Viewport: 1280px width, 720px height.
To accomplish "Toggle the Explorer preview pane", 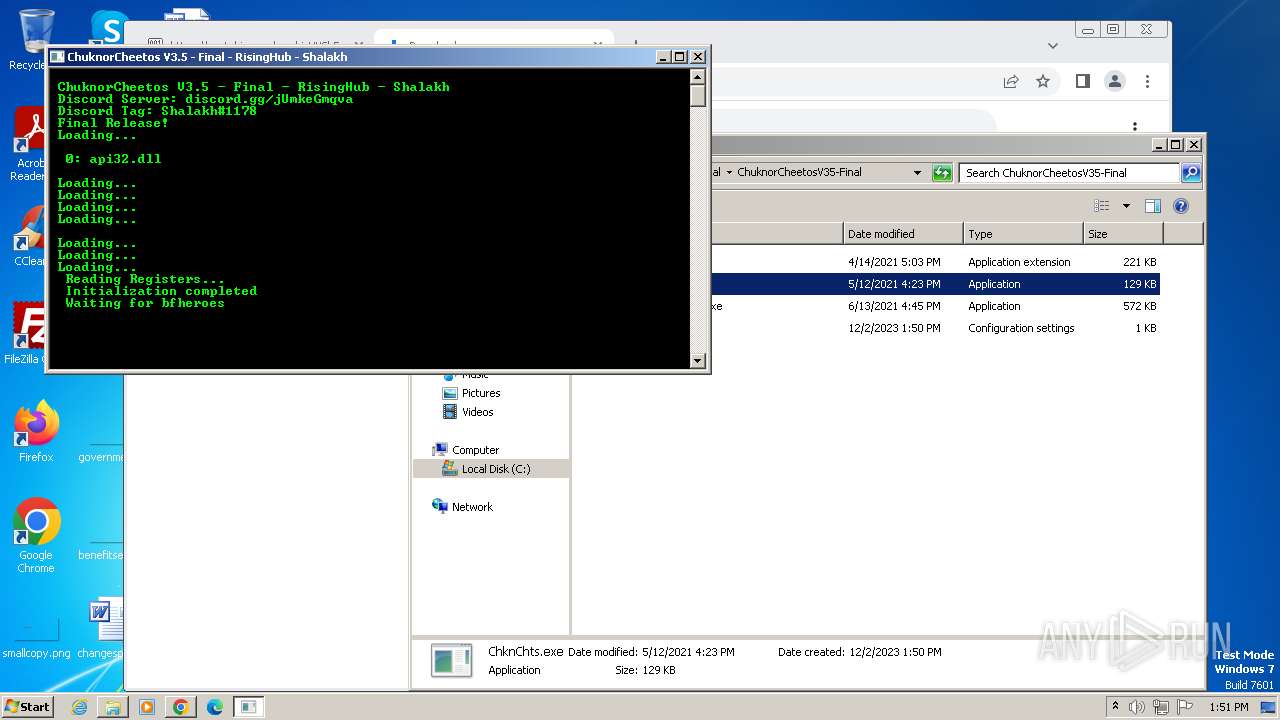I will [x=1152, y=206].
